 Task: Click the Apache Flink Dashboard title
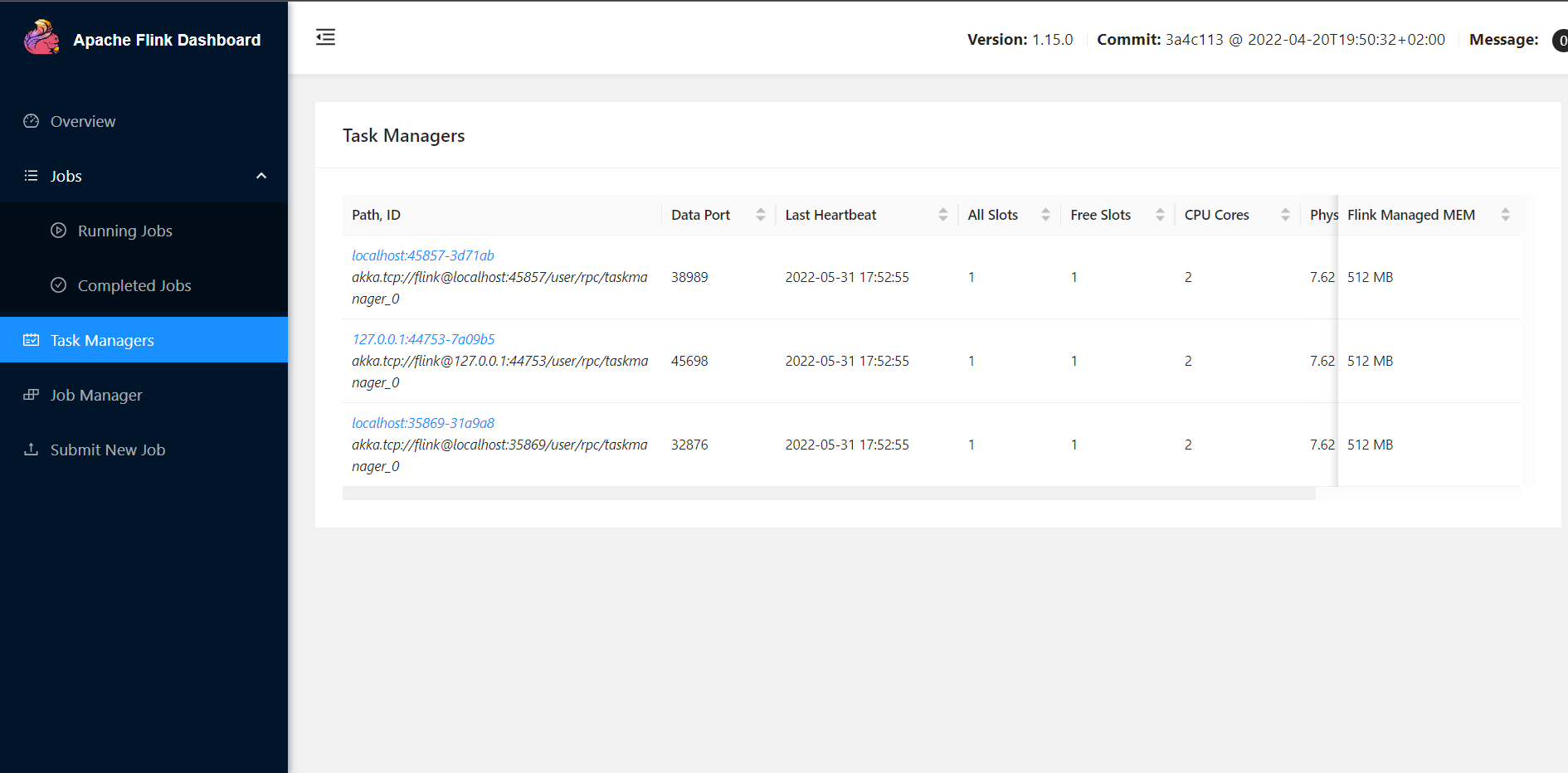pyautogui.click(x=167, y=40)
